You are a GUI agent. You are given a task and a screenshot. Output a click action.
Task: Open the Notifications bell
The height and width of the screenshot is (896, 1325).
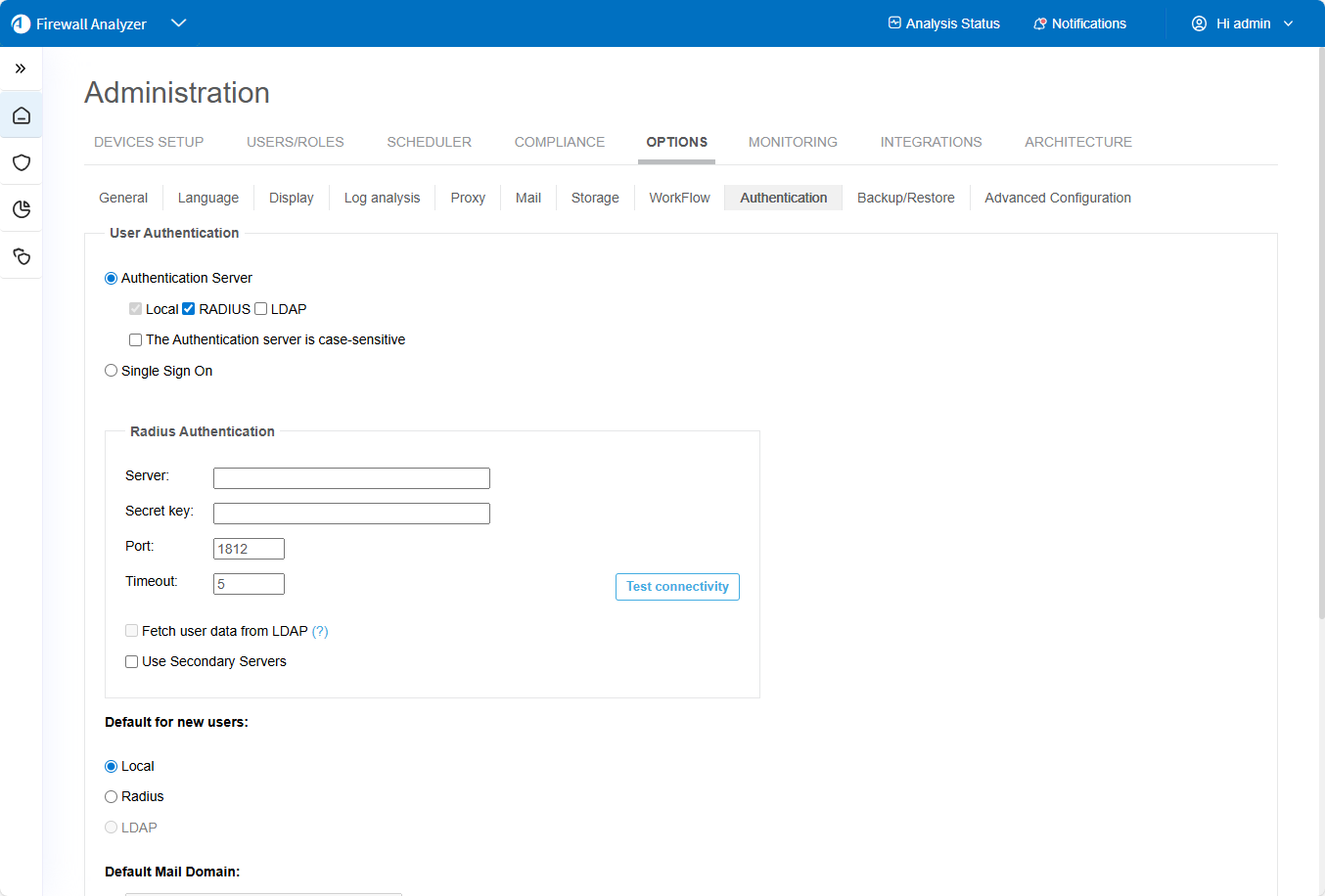[1079, 23]
